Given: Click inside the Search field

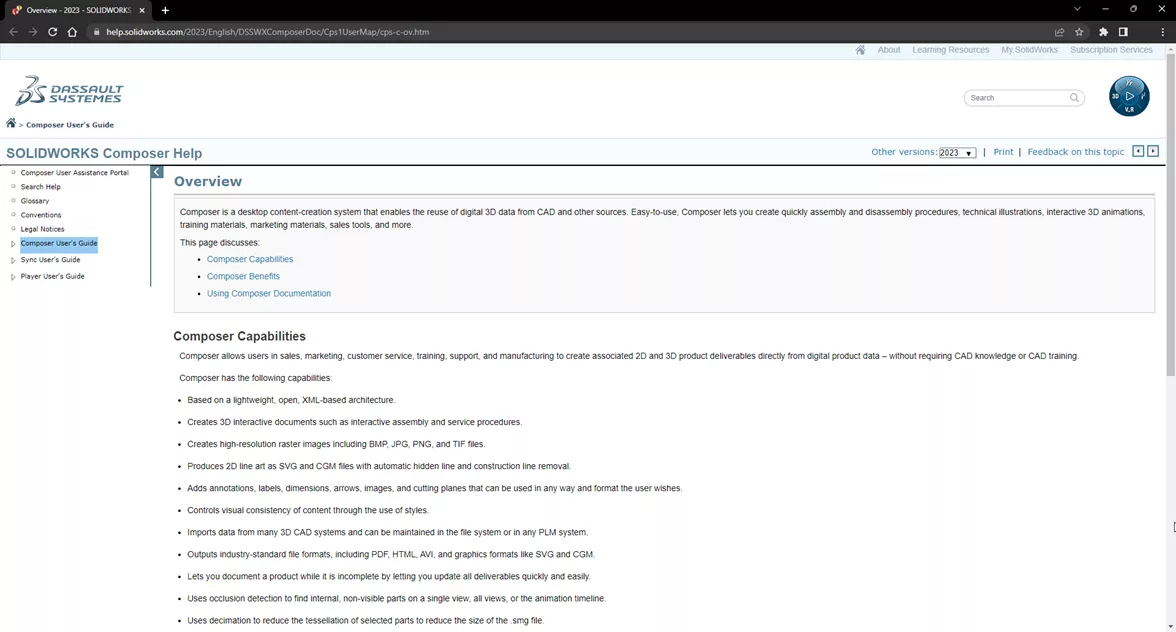Looking at the screenshot, I should [x=1015, y=97].
